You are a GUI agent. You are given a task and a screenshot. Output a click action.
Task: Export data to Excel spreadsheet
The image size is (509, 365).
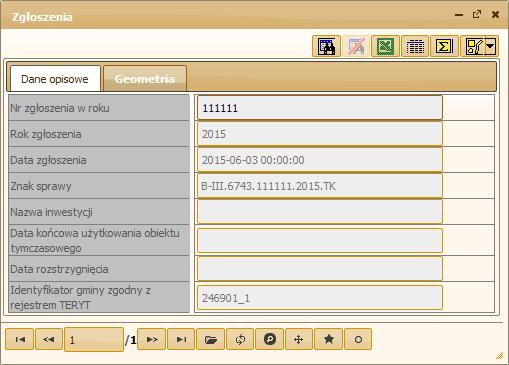point(385,46)
